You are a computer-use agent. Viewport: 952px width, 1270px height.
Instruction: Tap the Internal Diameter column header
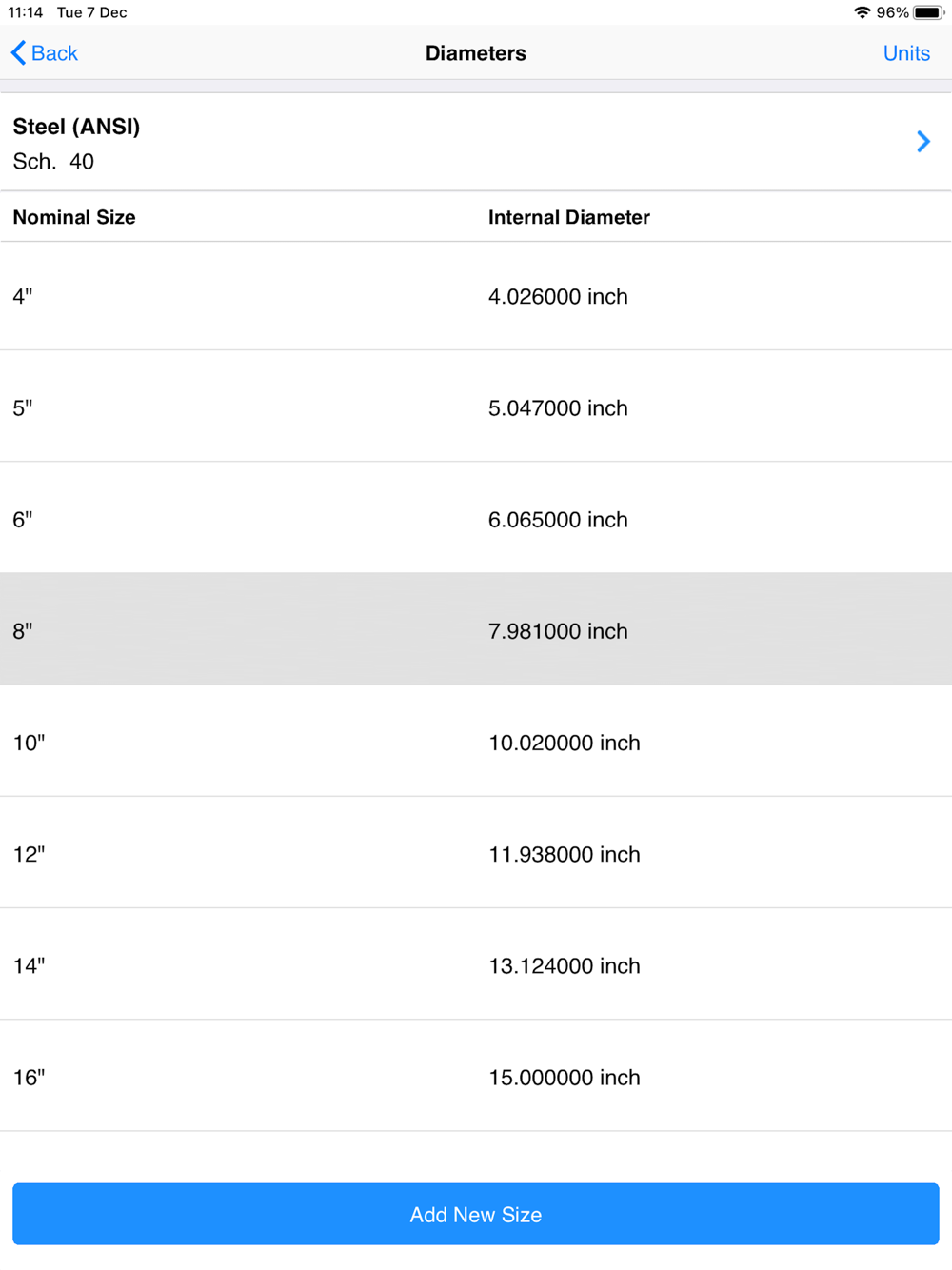[x=568, y=217]
